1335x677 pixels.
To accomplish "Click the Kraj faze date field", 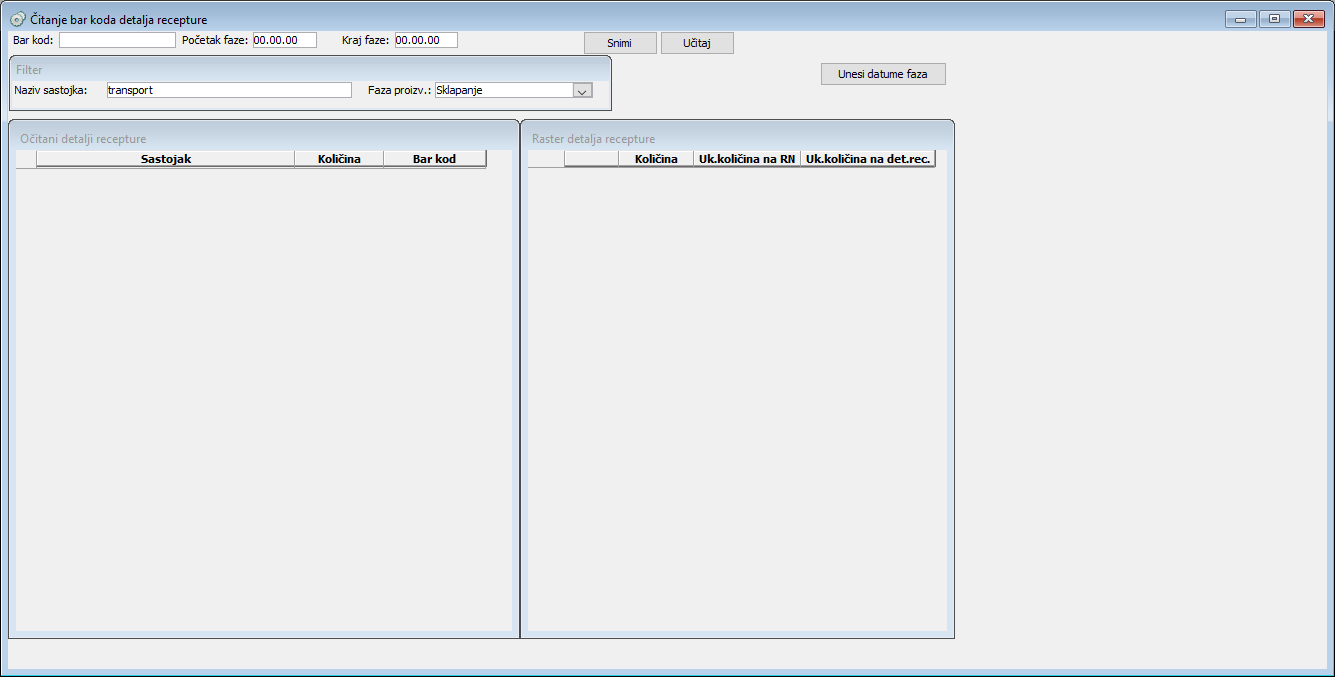I will point(426,40).
